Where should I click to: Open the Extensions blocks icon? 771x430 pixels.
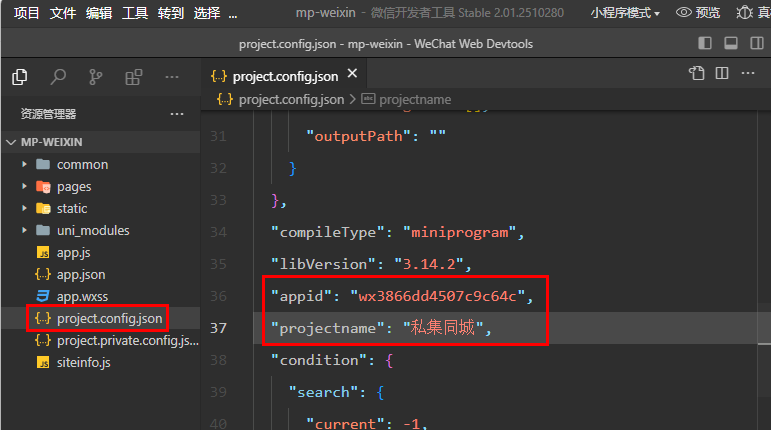133,77
